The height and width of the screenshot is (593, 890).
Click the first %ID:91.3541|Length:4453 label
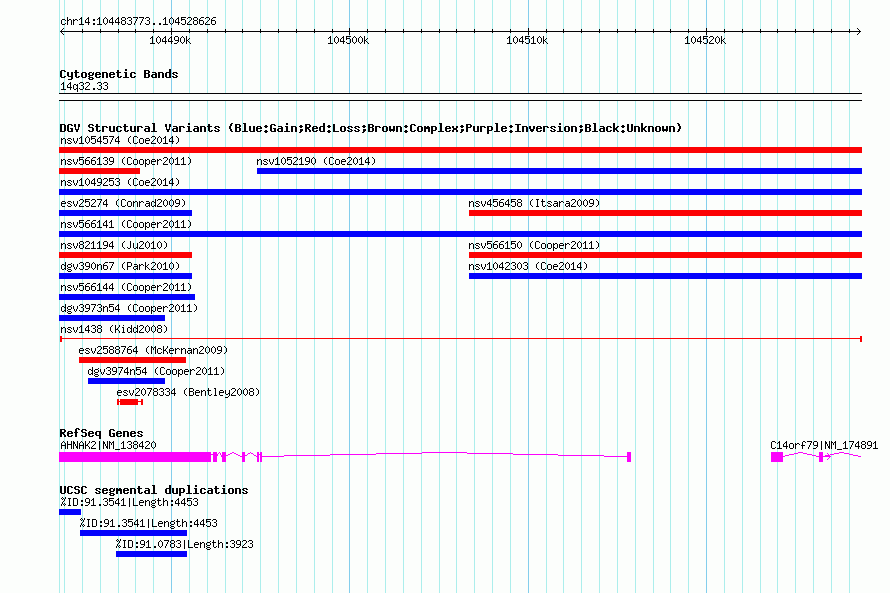(x=129, y=502)
